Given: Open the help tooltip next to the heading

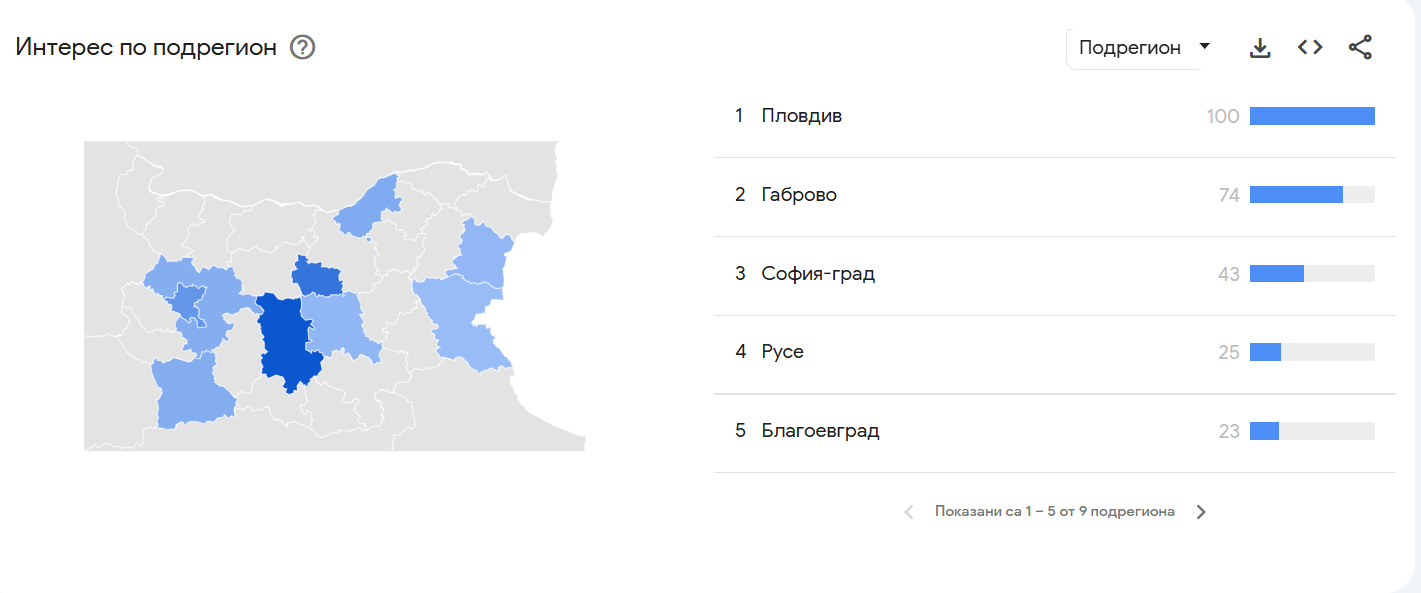Looking at the screenshot, I should tap(302, 46).
